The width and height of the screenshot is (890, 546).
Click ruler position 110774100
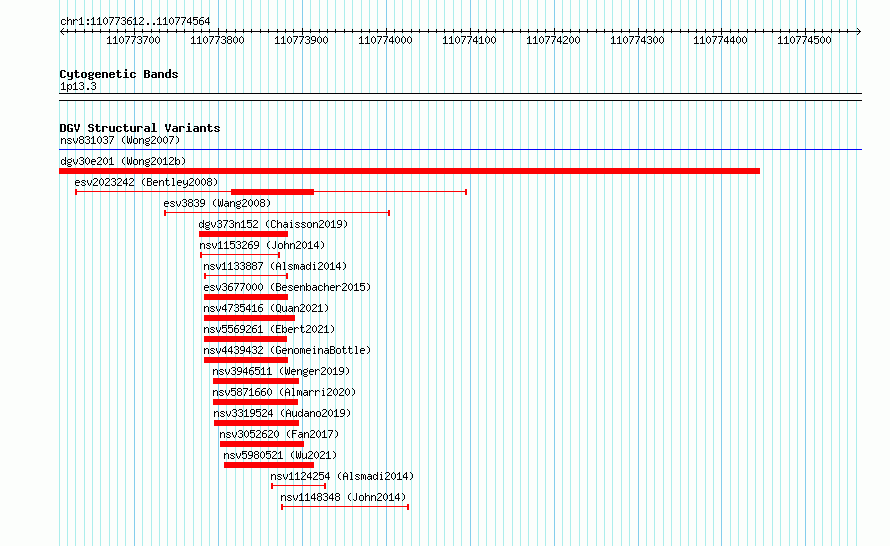pyautogui.click(x=469, y=40)
